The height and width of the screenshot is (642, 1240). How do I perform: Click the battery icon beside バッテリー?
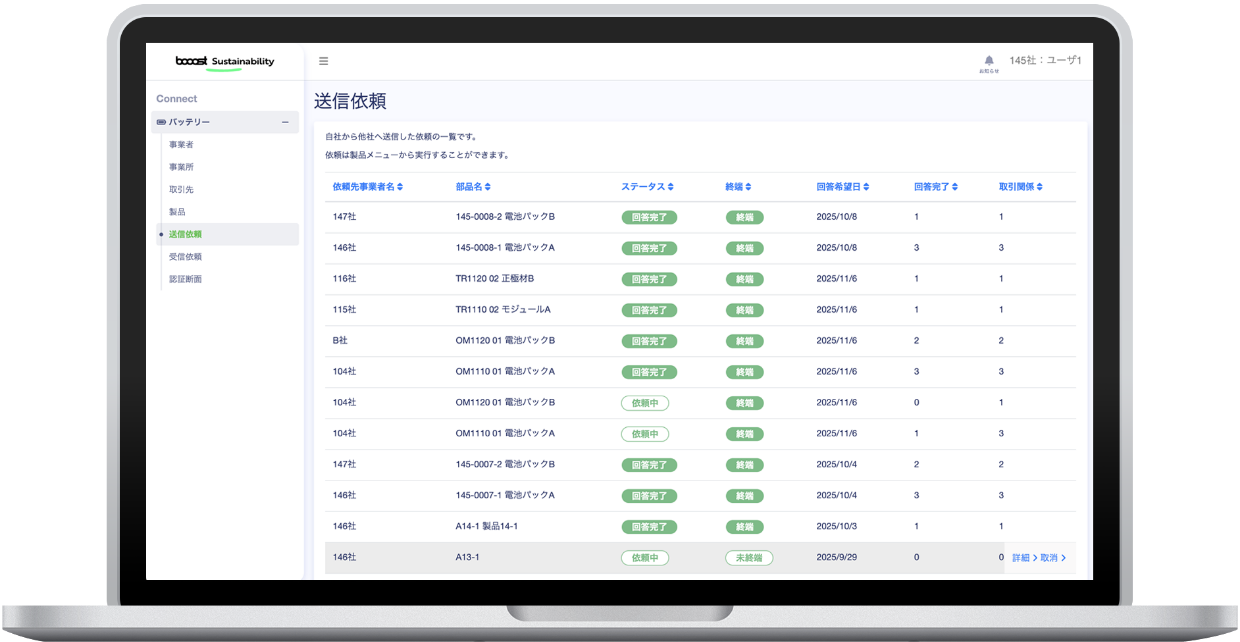(163, 122)
